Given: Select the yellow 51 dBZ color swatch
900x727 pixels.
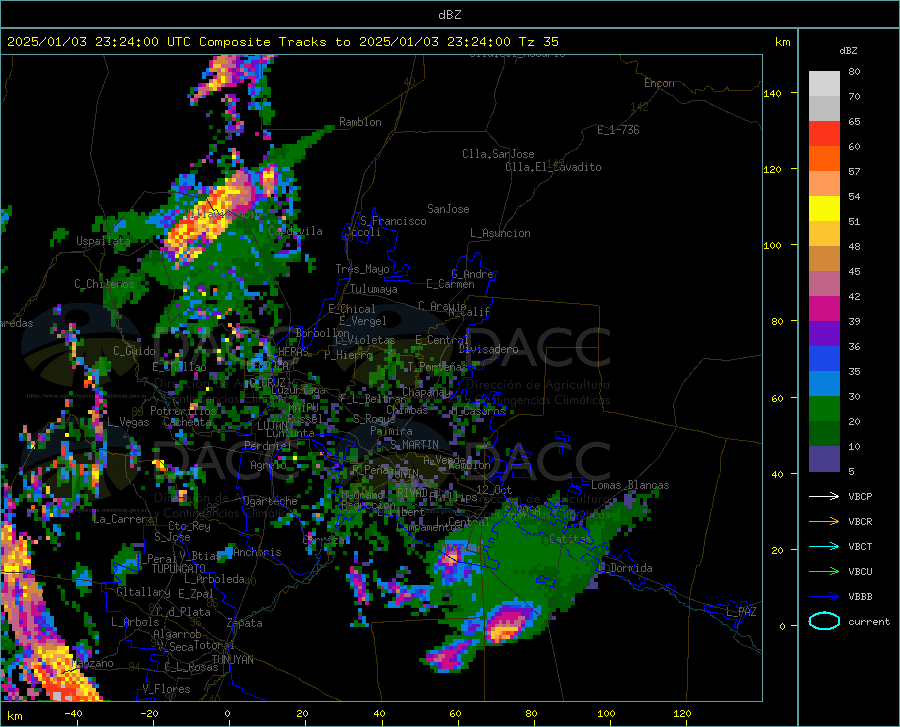Looking at the screenshot, I should tap(824, 209).
